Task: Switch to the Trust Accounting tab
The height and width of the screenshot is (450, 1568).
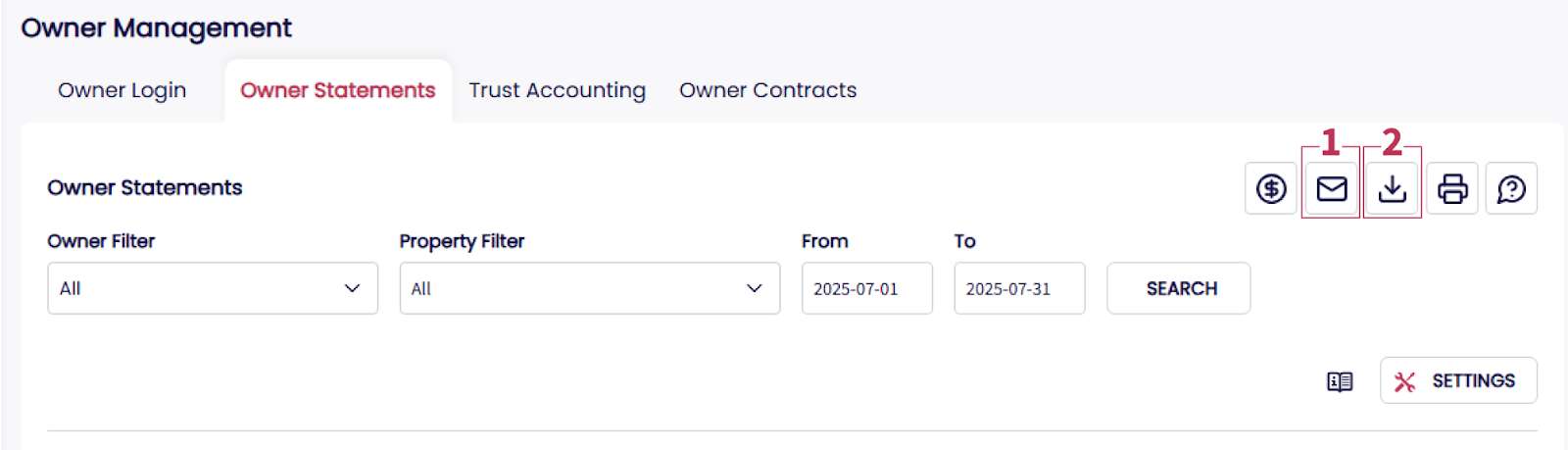Action: [557, 90]
